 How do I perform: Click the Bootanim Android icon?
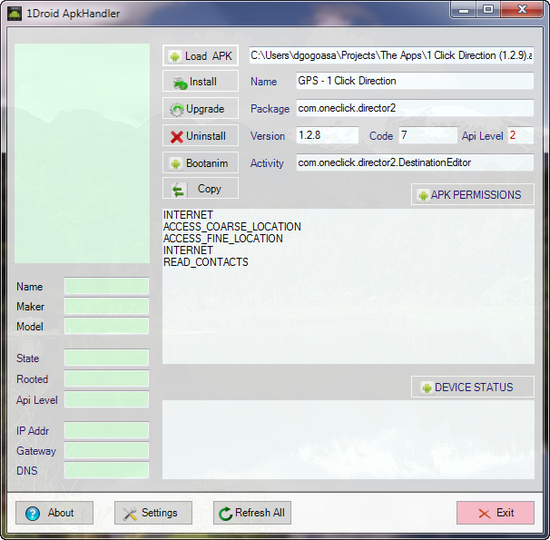click(175, 164)
